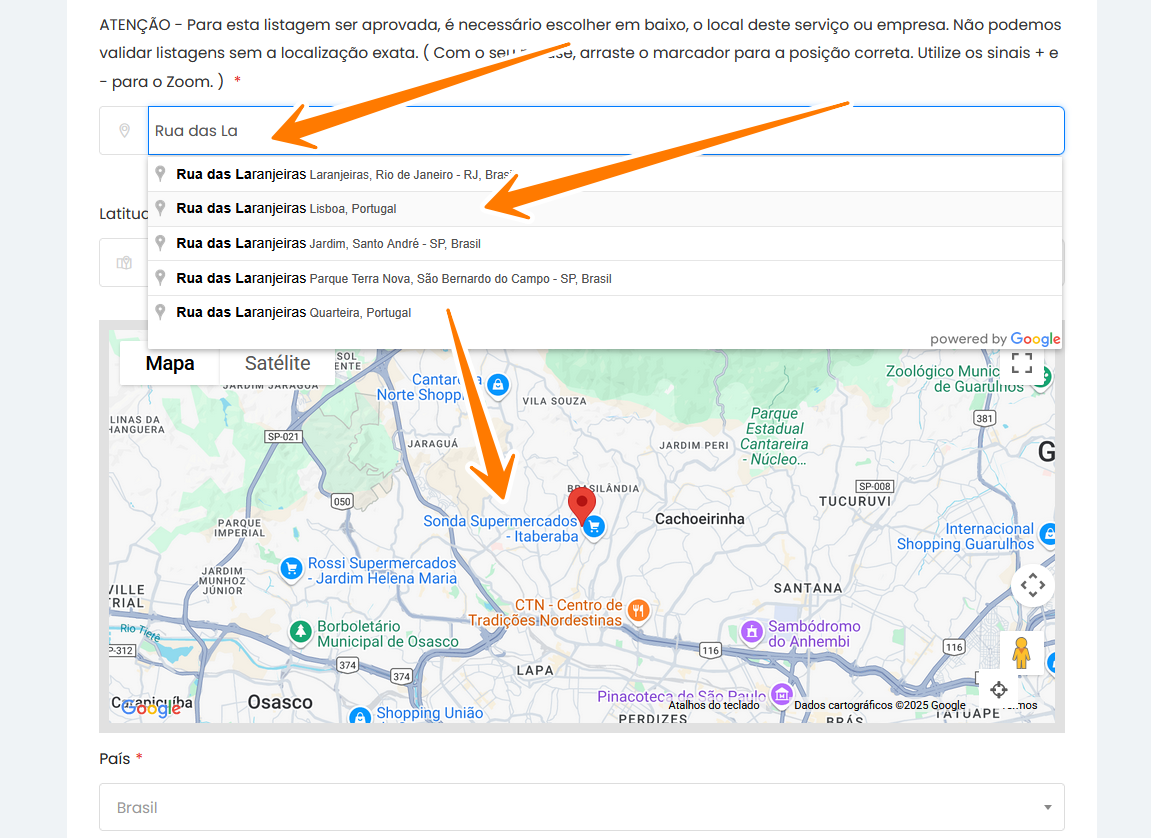The image size is (1151, 838).
Task: Center map on my current location
Action: 998,690
